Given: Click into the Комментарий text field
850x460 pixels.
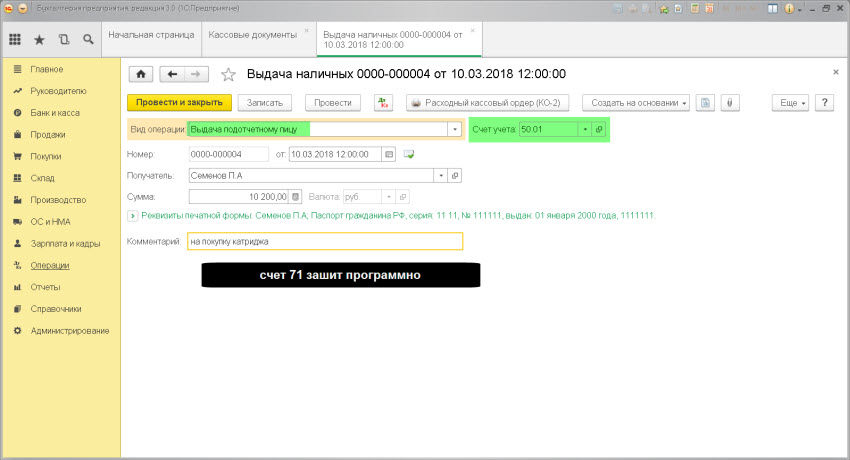Looking at the screenshot, I should tap(324, 241).
